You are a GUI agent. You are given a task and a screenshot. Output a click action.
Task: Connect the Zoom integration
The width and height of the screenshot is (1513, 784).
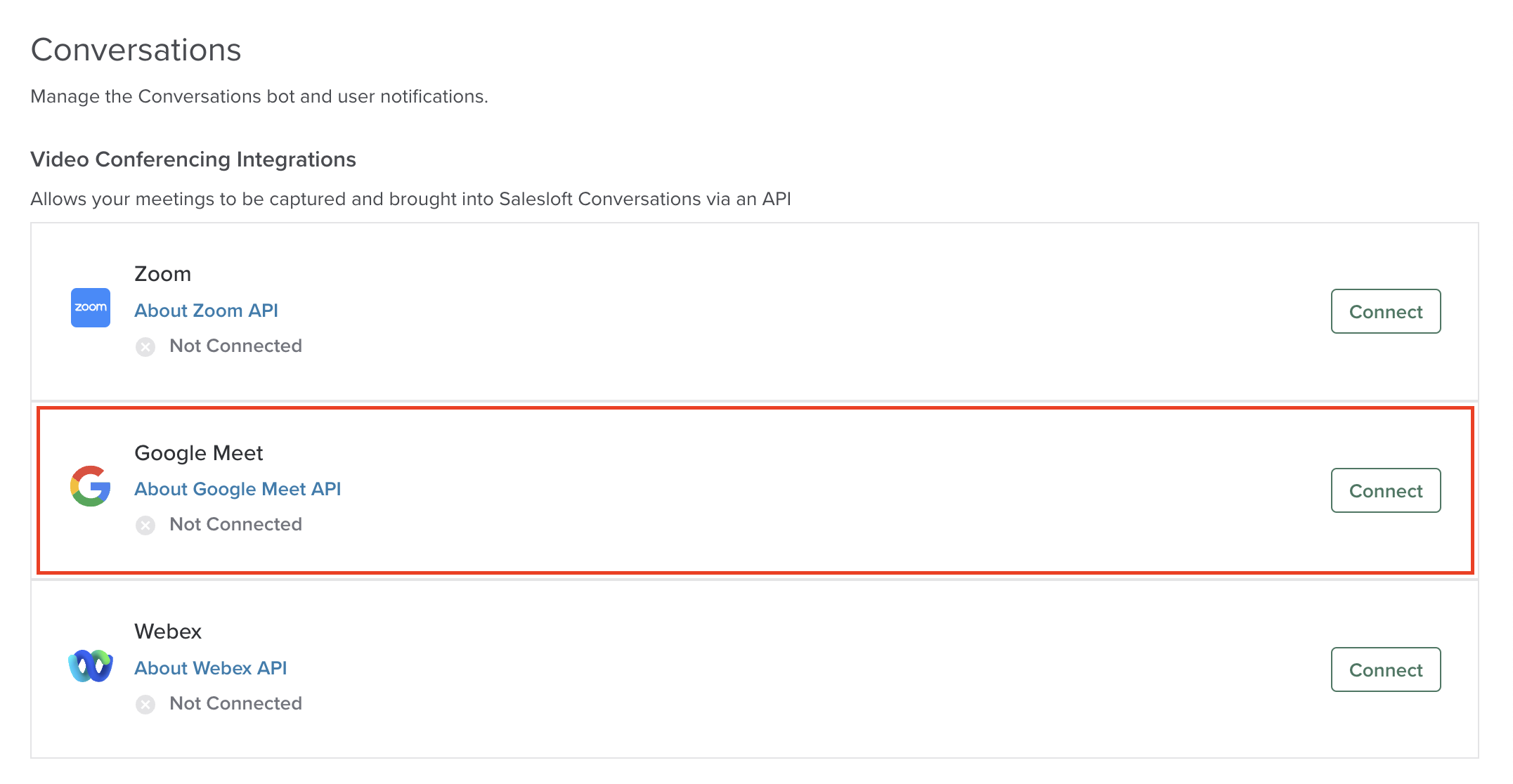point(1385,311)
